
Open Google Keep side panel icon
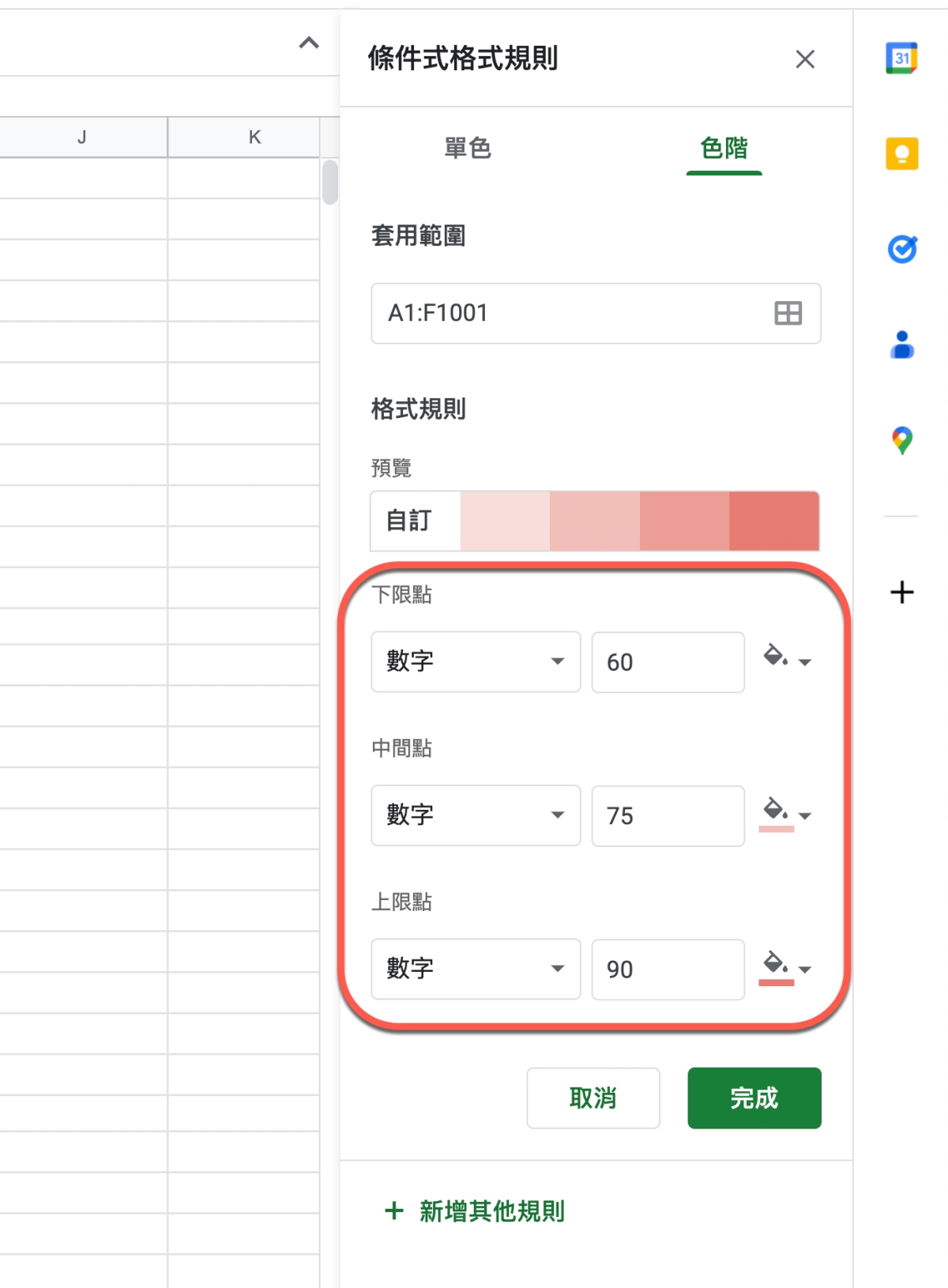pos(901,153)
